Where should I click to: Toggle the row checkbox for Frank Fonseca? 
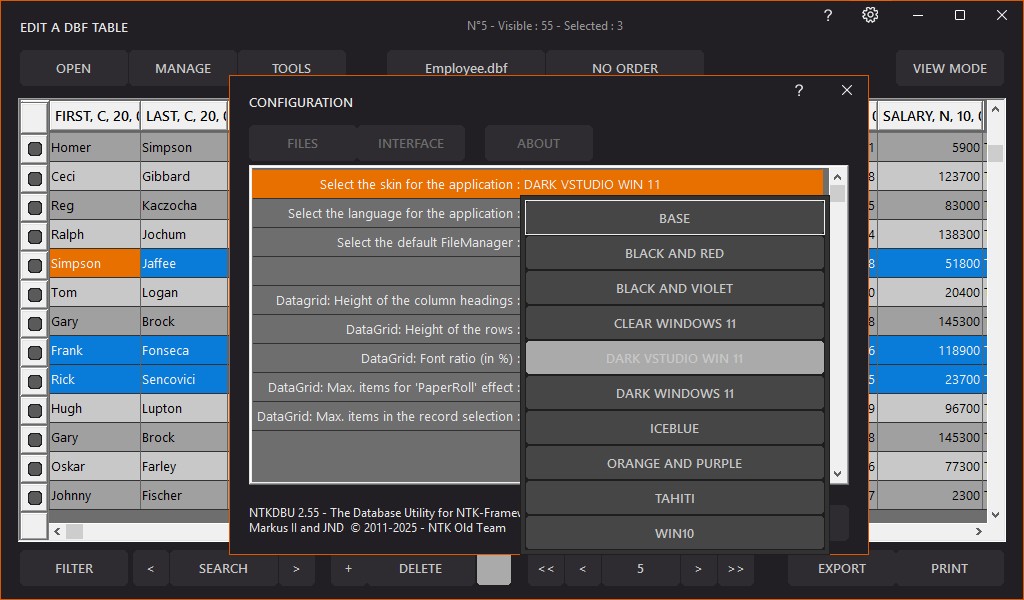point(35,352)
